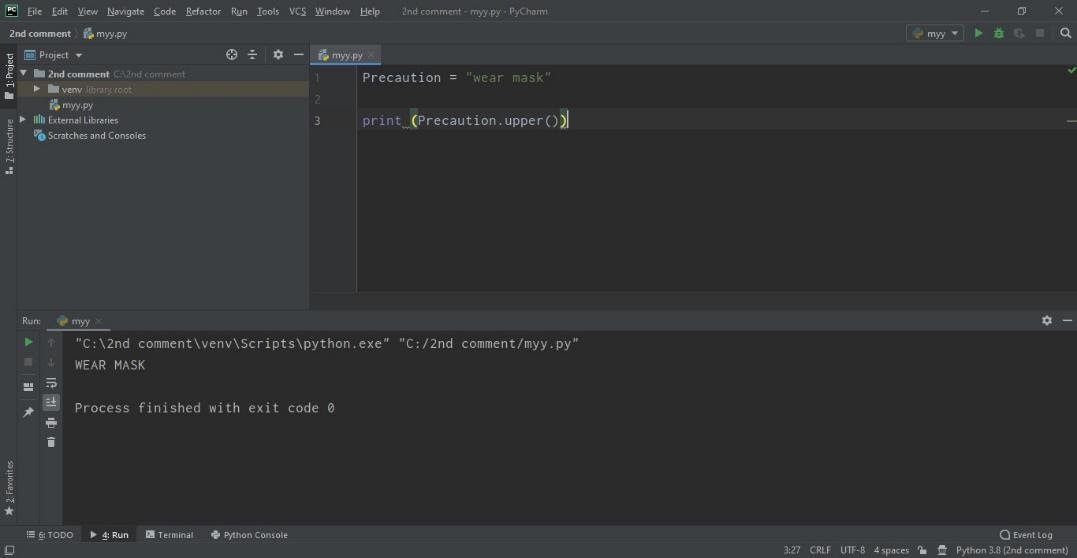
Task: Open the Python Console tool window
Action: tap(249, 535)
